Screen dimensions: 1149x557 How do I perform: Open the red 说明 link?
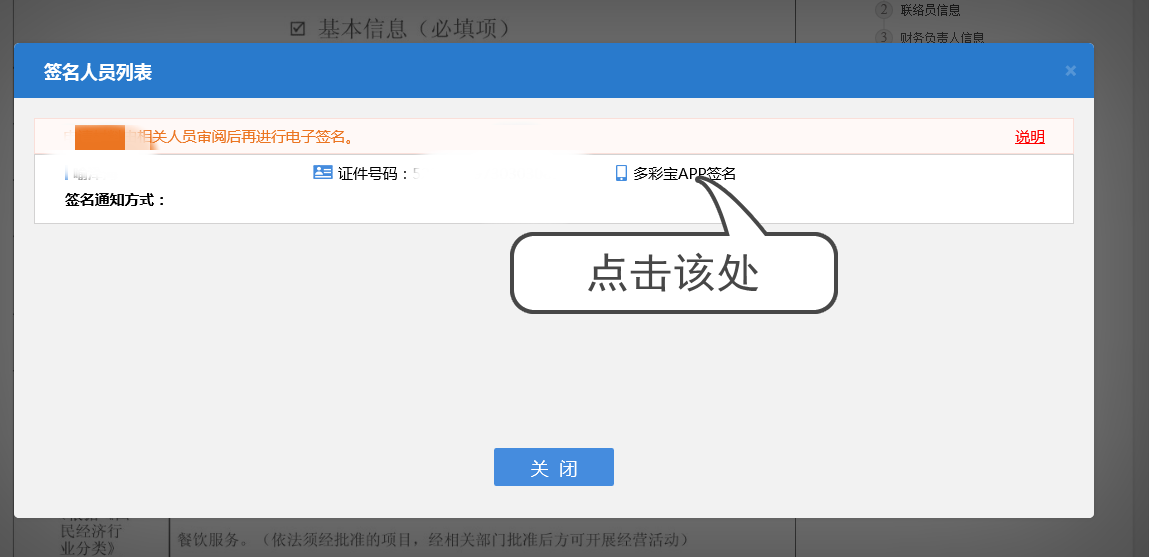(x=1030, y=137)
